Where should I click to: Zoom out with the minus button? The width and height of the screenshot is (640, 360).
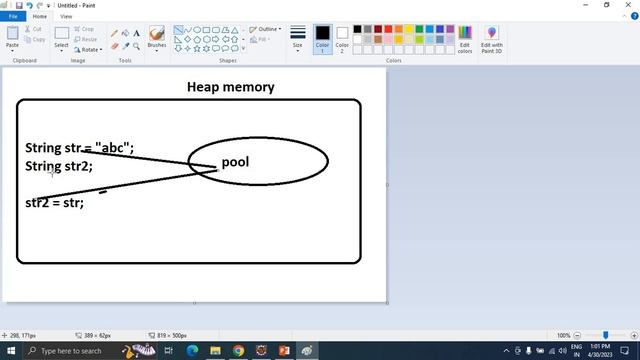(577, 335)
